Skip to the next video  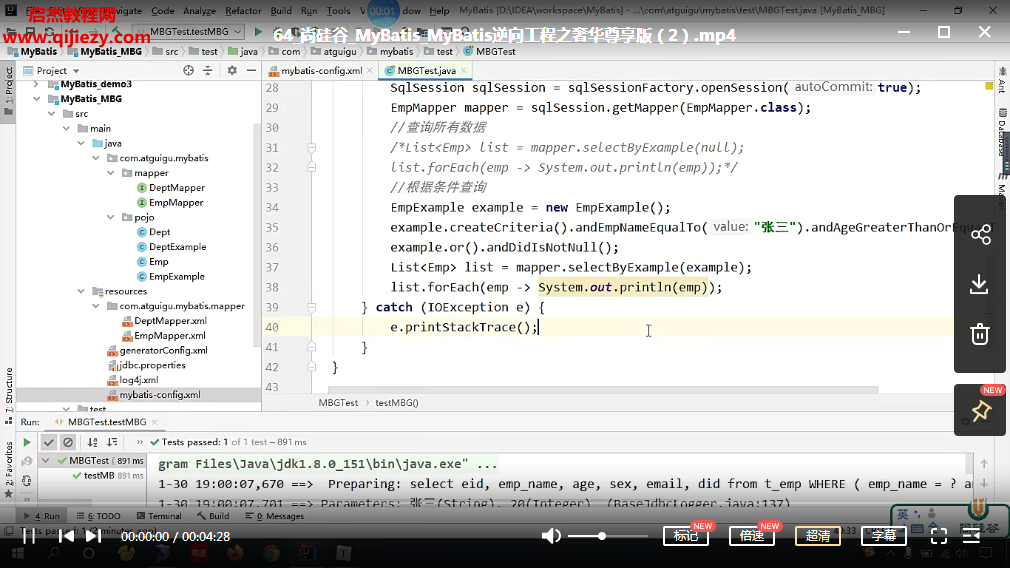[x=93, y=536]
